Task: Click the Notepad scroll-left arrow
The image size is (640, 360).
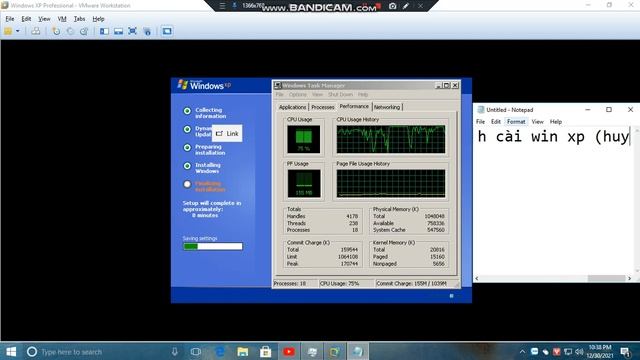Action: pos(477,278)
